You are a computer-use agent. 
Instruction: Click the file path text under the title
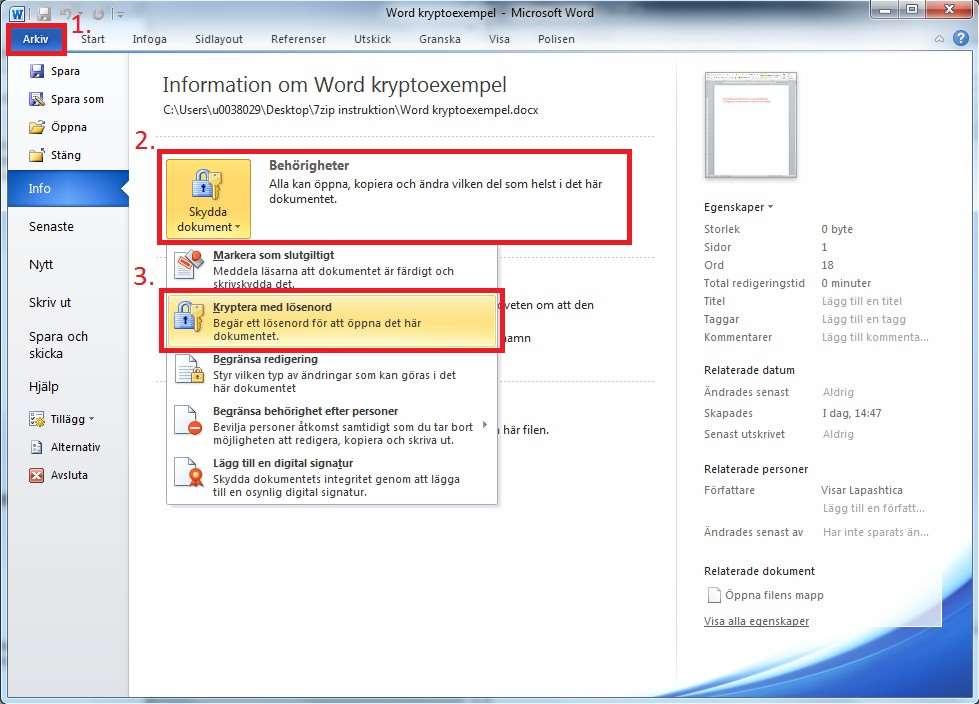(350, 110)
